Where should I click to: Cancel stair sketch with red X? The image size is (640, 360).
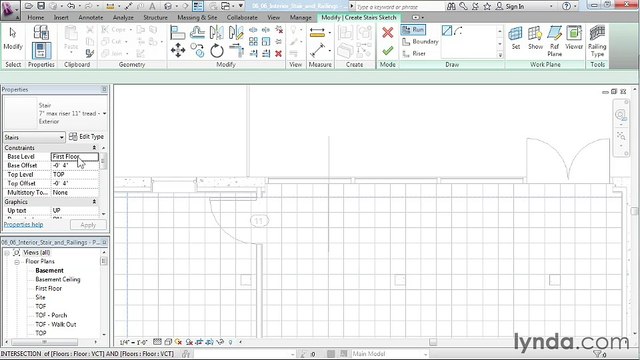tap(387, 32)
